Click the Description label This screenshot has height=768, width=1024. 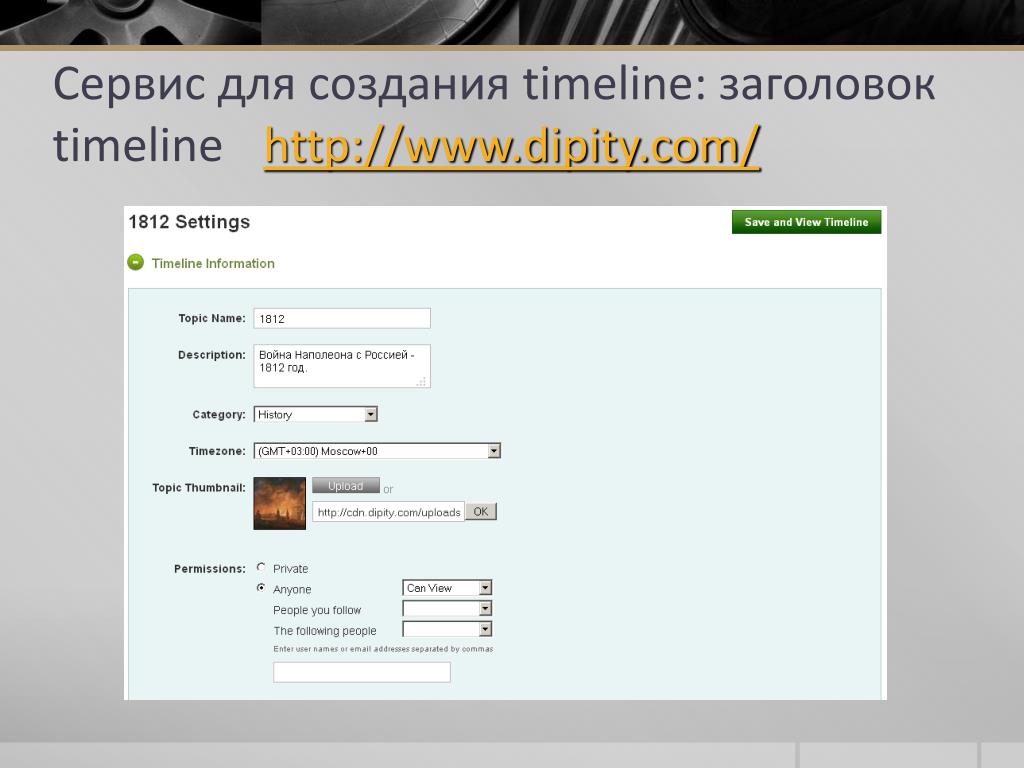point(212,355)
